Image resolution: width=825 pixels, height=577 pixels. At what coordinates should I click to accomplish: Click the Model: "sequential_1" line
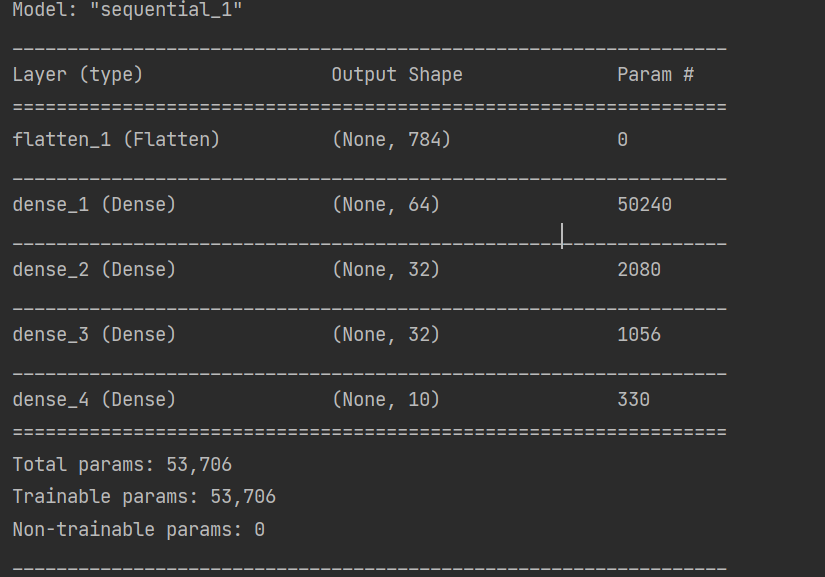[127, 9]
